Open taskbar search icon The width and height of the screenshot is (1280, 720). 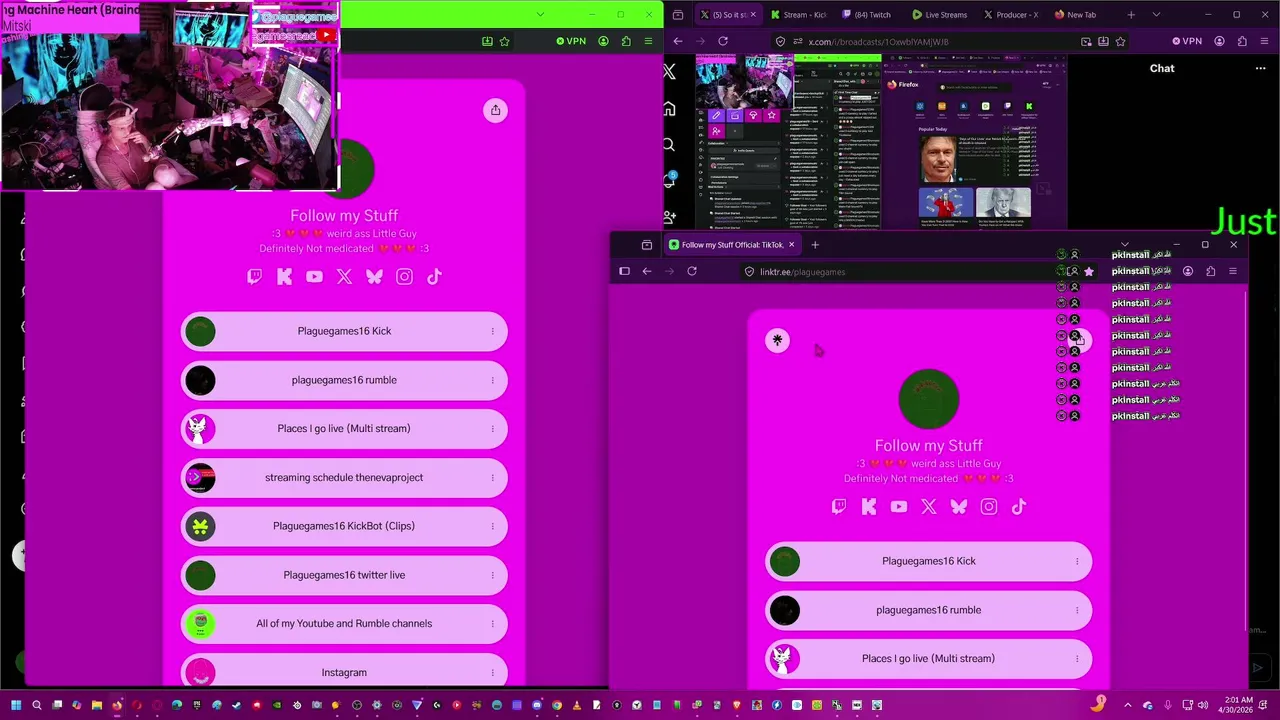(37, 705)
